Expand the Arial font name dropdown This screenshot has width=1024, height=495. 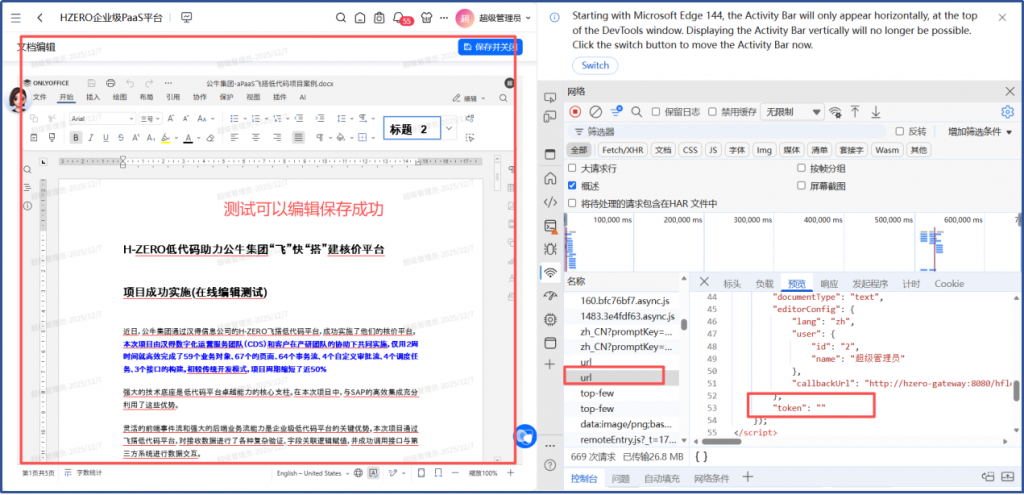[x=130, y=118]
